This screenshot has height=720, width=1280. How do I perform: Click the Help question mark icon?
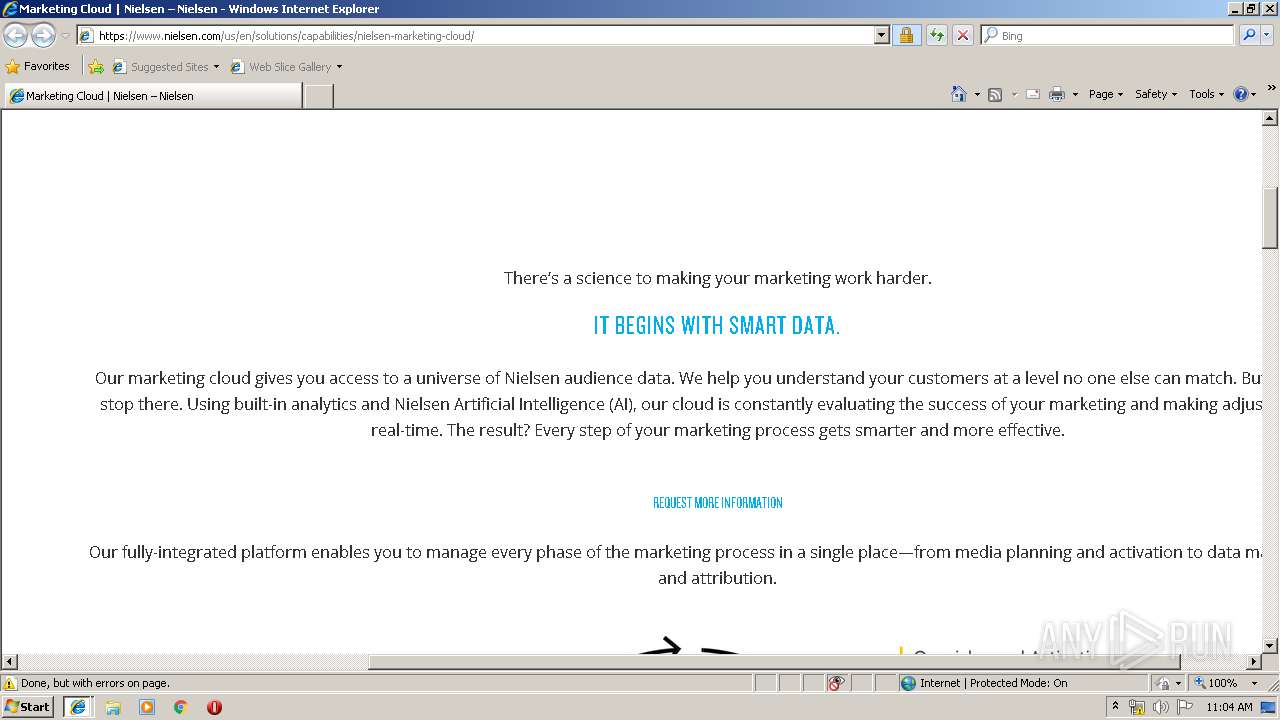coord(1241,94)
